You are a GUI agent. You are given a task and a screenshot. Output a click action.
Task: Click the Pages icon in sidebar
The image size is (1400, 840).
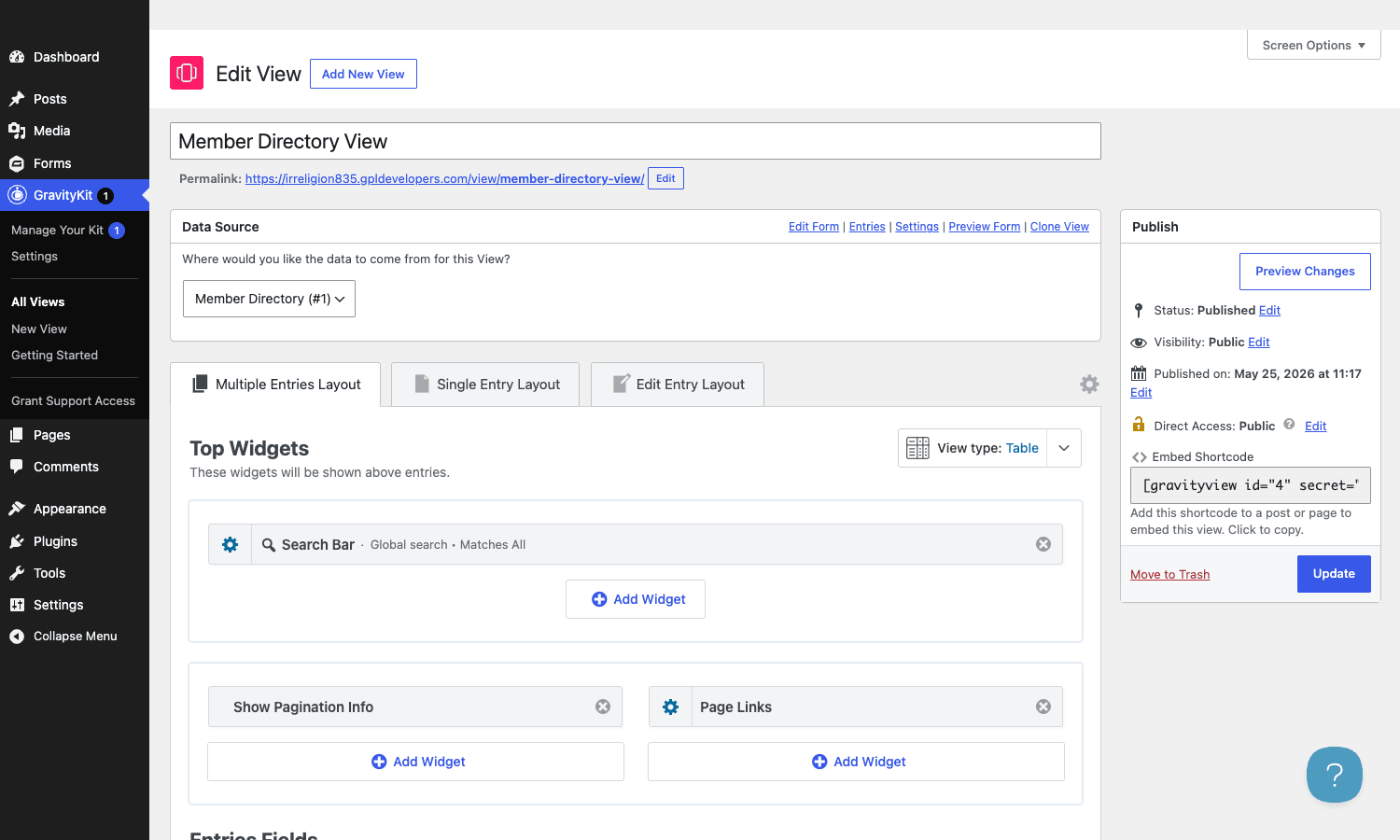[17, 435]
